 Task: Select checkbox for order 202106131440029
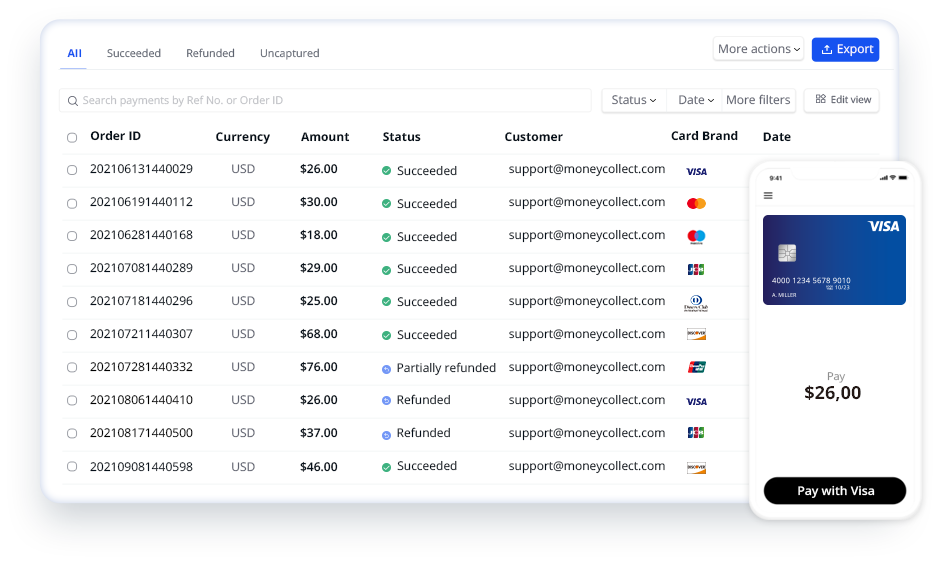pos(72,170)
